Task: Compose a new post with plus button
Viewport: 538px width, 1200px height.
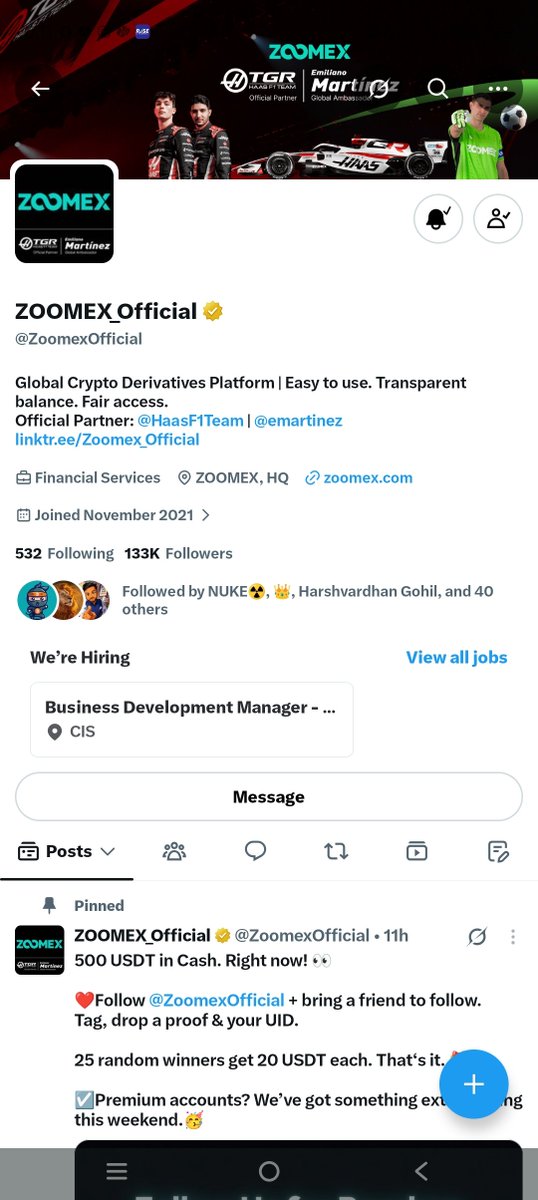Action: coord(474,1084)
